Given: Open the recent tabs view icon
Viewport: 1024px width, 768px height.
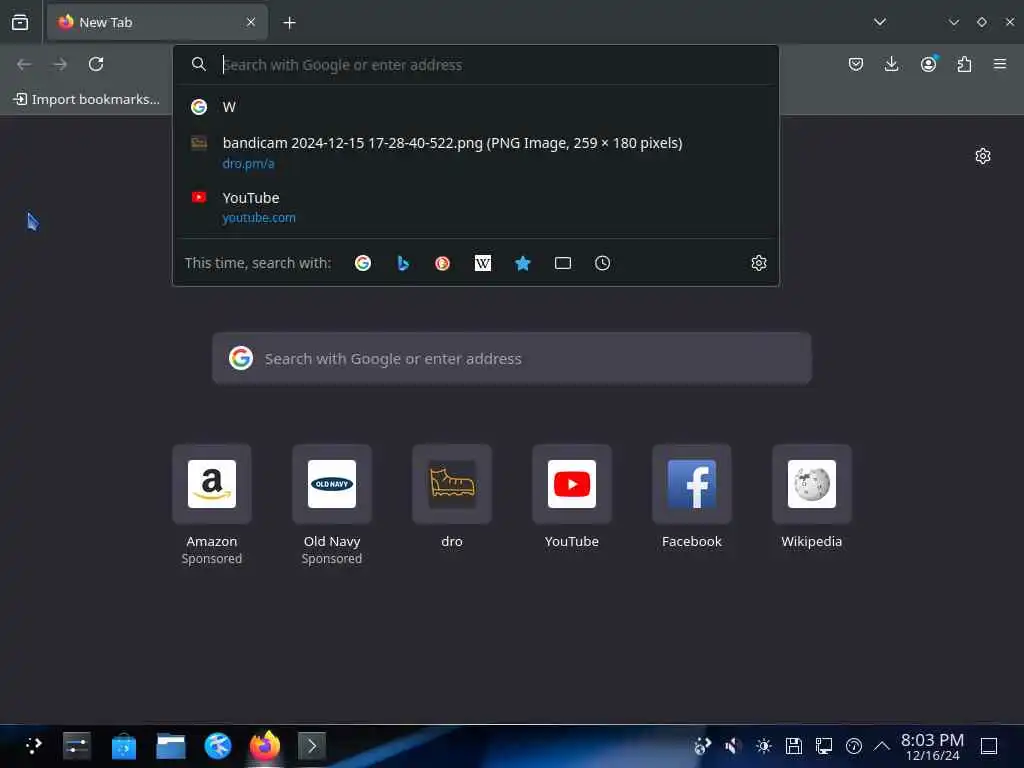Looking at the screenshot, I should click(x=20, y=22).
